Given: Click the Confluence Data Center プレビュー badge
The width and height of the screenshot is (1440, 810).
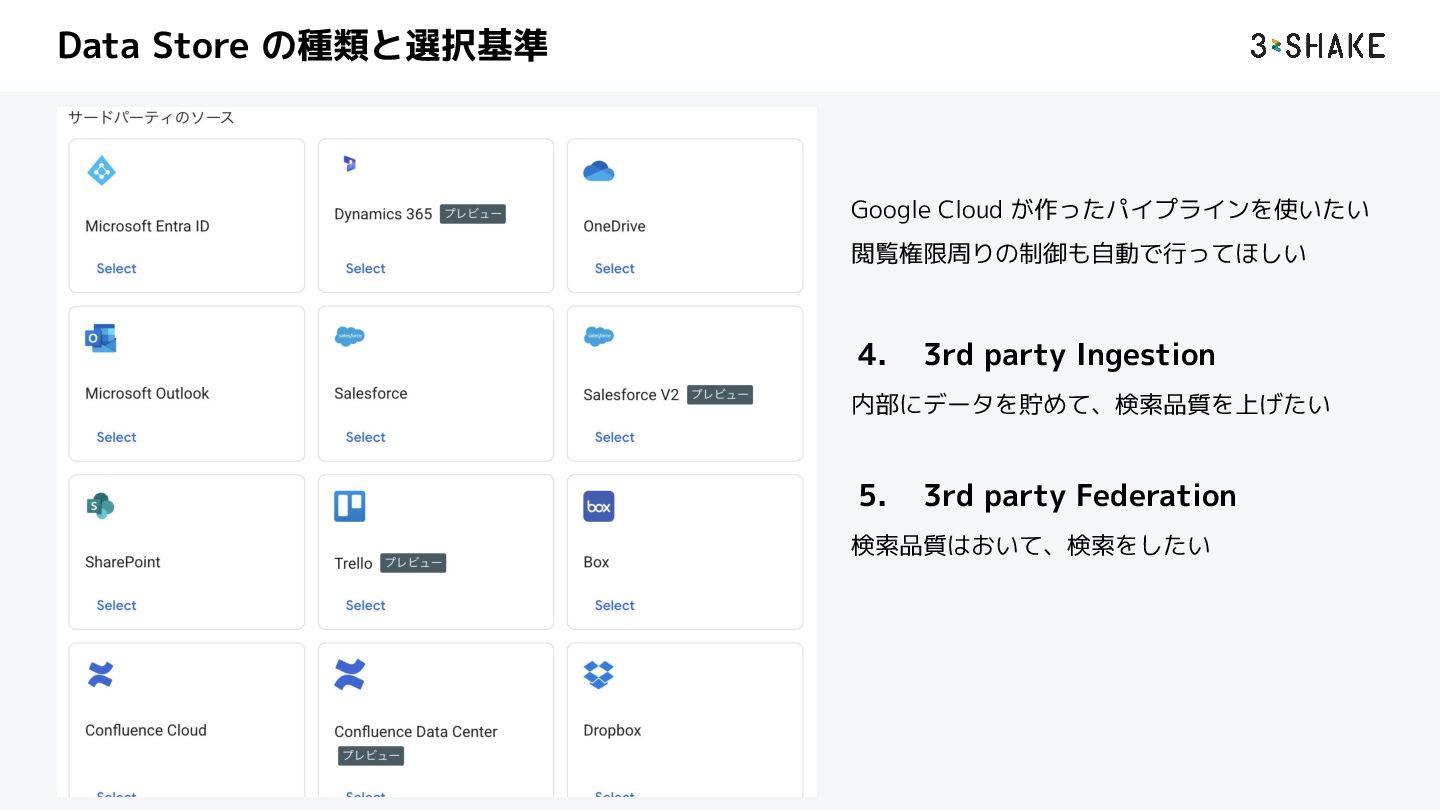Looking at the screenshot, I should point(371,755).
